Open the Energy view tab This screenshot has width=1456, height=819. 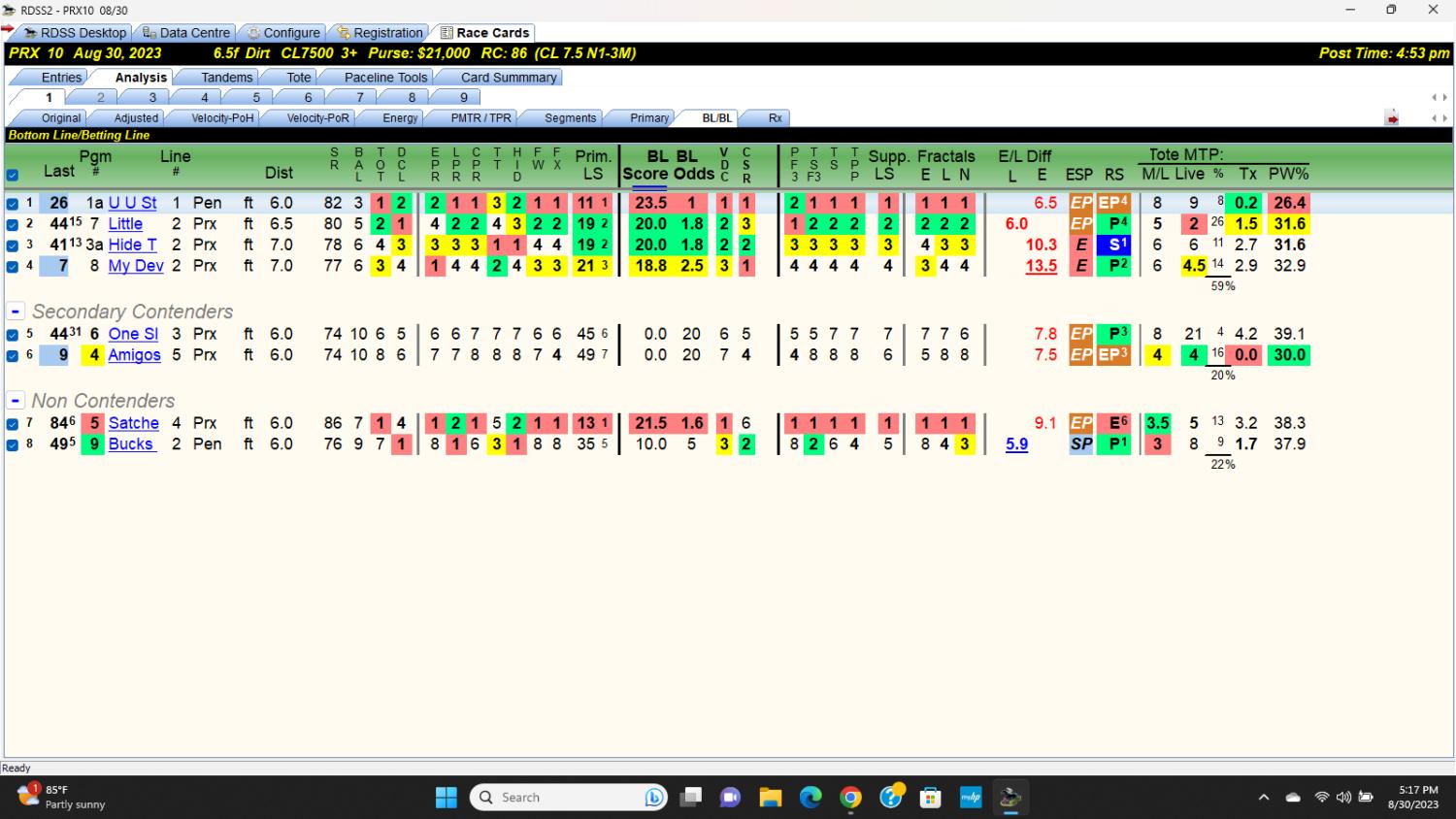tap(400, 118)
